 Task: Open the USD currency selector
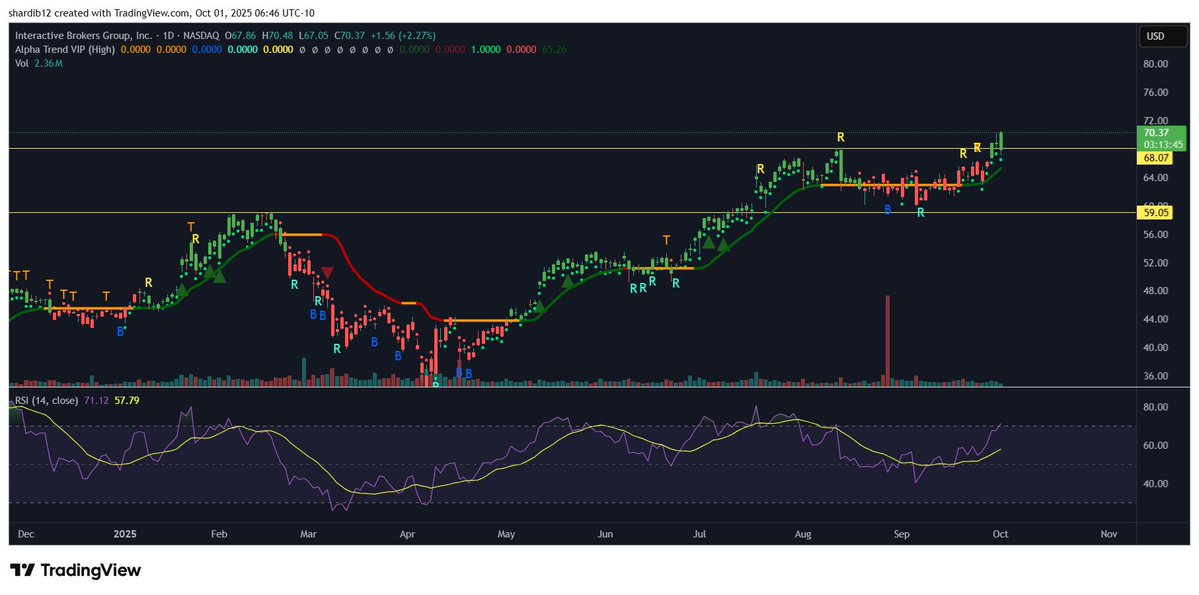(x=1155, y=36)
